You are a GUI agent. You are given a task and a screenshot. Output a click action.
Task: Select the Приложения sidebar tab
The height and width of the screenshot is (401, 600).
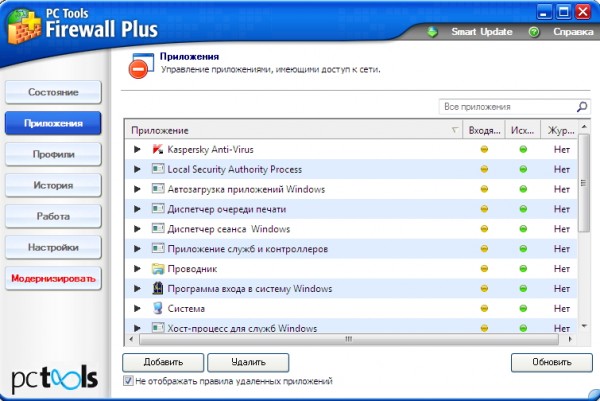click(53, 123)
